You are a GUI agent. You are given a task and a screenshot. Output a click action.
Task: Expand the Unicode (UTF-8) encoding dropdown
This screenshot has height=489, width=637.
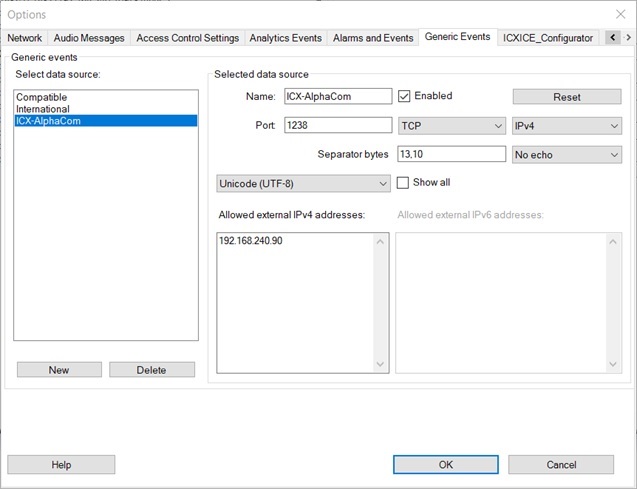coord(303,184)
